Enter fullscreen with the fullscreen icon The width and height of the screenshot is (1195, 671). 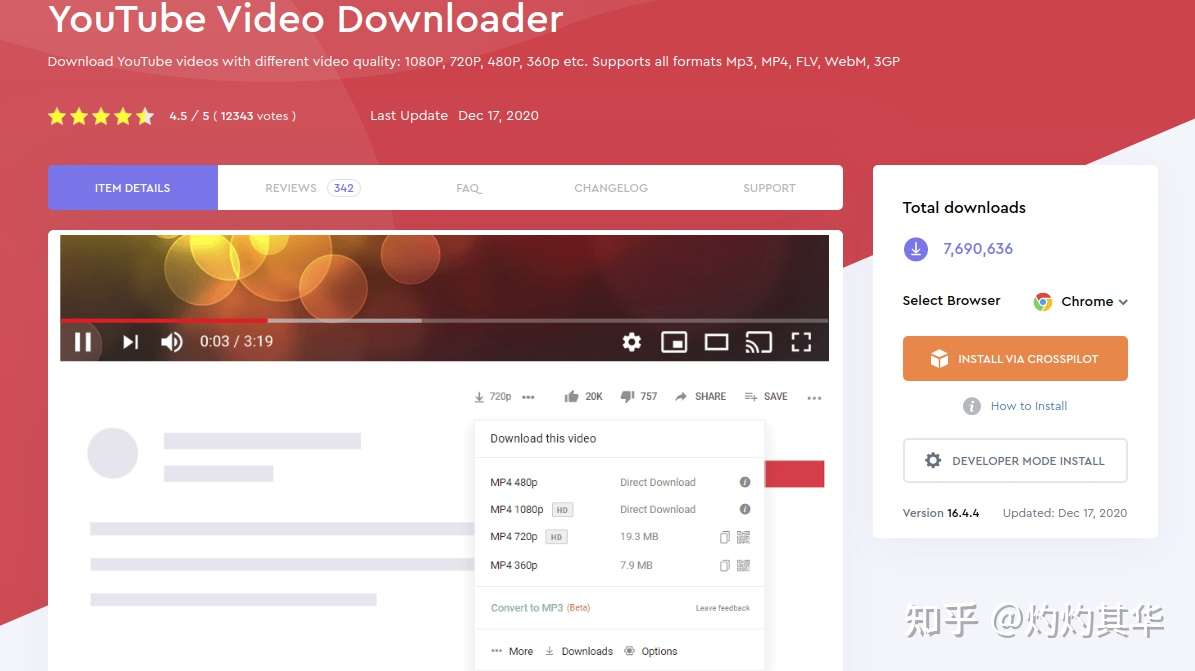(x=801, y=342)
